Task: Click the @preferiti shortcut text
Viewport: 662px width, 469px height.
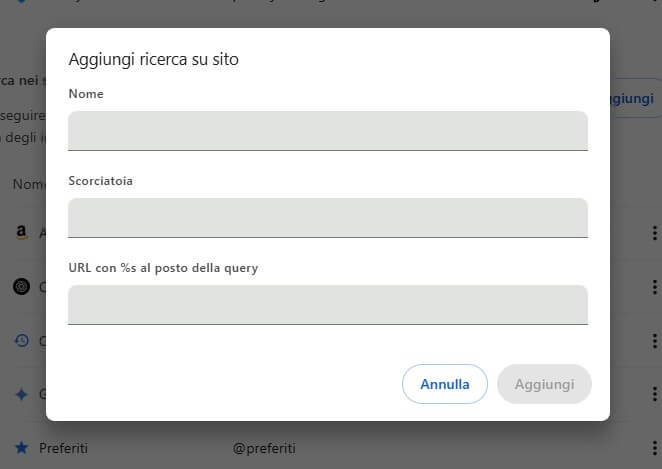Action: point(264,448)
